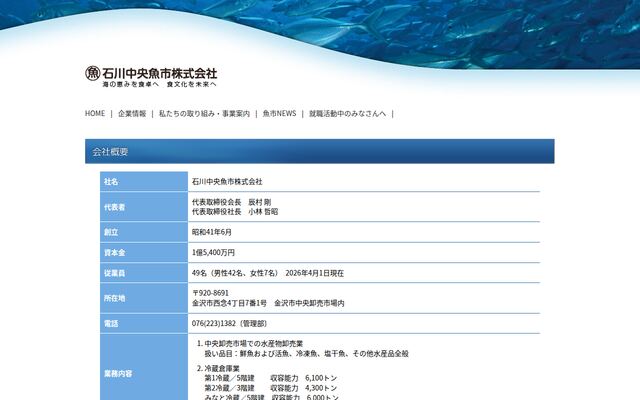Select the postal code 〒920-8691
Viewport: 640px width, 400px height.
pyautogui.click(x=210, y=293)
